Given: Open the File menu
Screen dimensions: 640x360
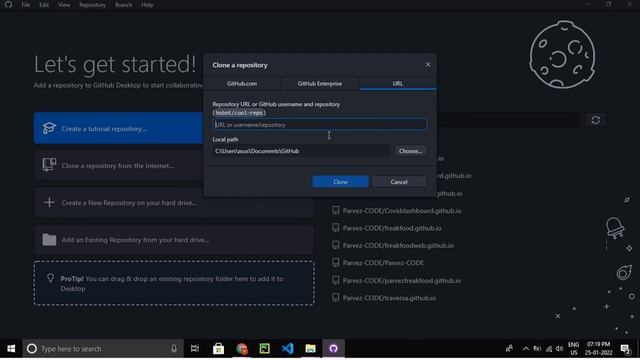Looking at the screenshot, I should [26, 5].
